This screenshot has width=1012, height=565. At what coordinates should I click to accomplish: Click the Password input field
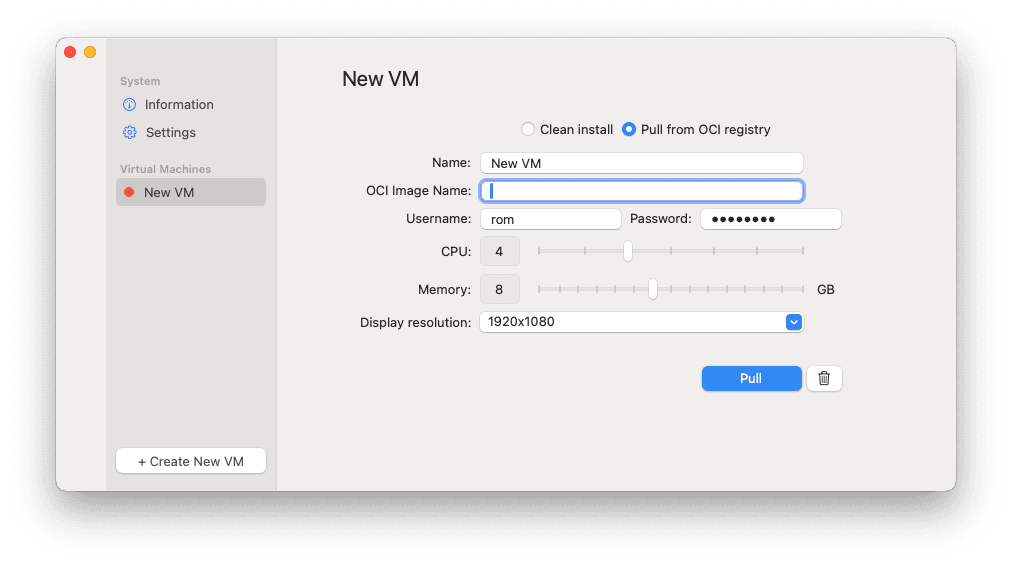[770, 219]
